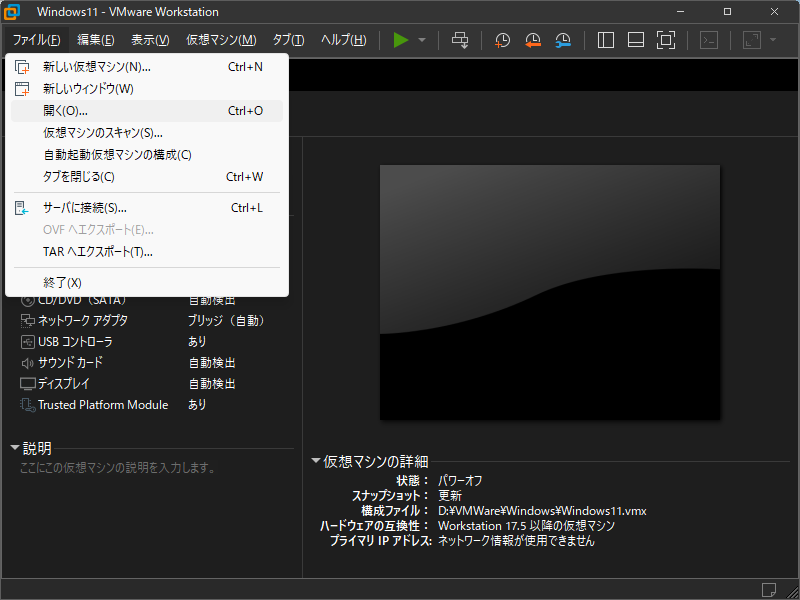Choose 開く(O)... from the file menu
Viewport: 800px width, 600px height.
147,111
